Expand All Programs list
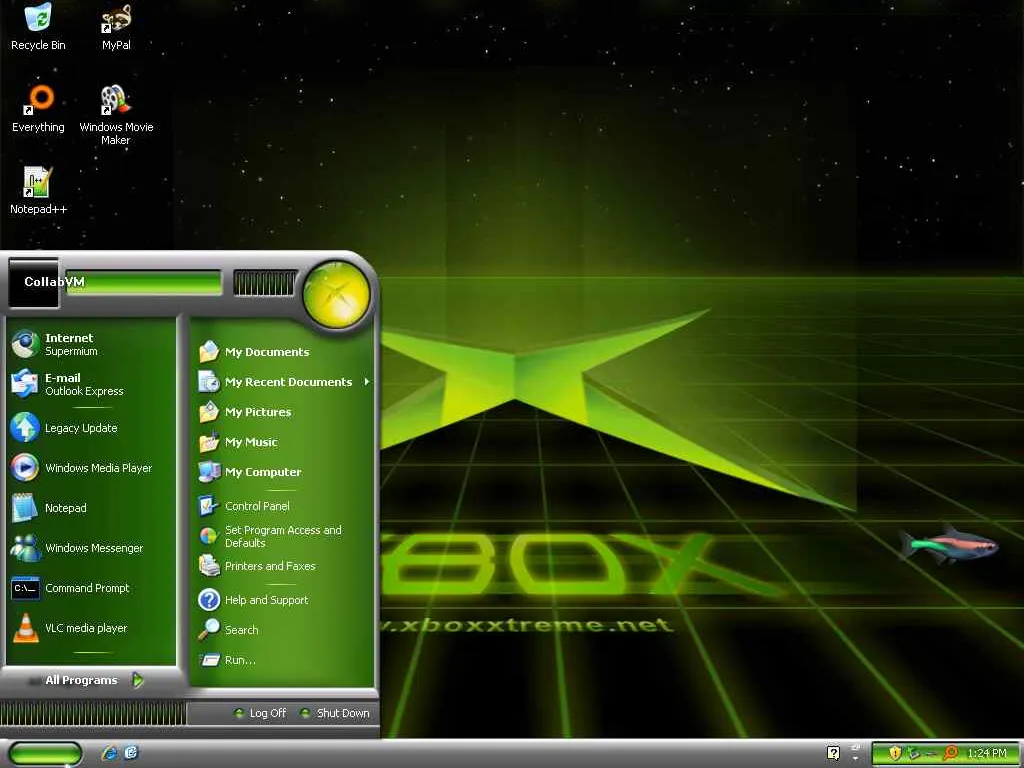1024x768 pixels. coord(91,680)
